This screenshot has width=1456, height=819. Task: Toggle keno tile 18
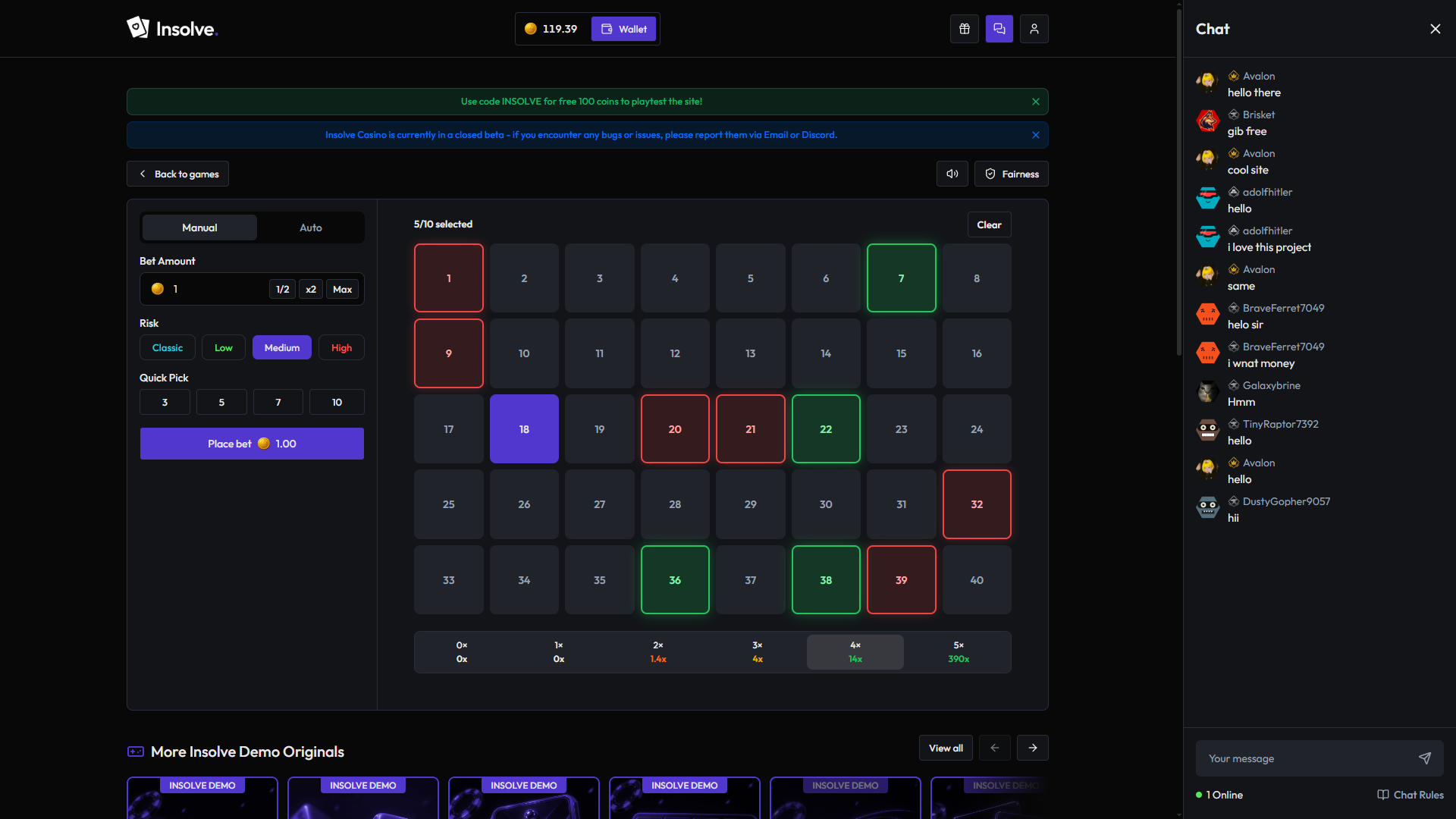tap(524, 428)
